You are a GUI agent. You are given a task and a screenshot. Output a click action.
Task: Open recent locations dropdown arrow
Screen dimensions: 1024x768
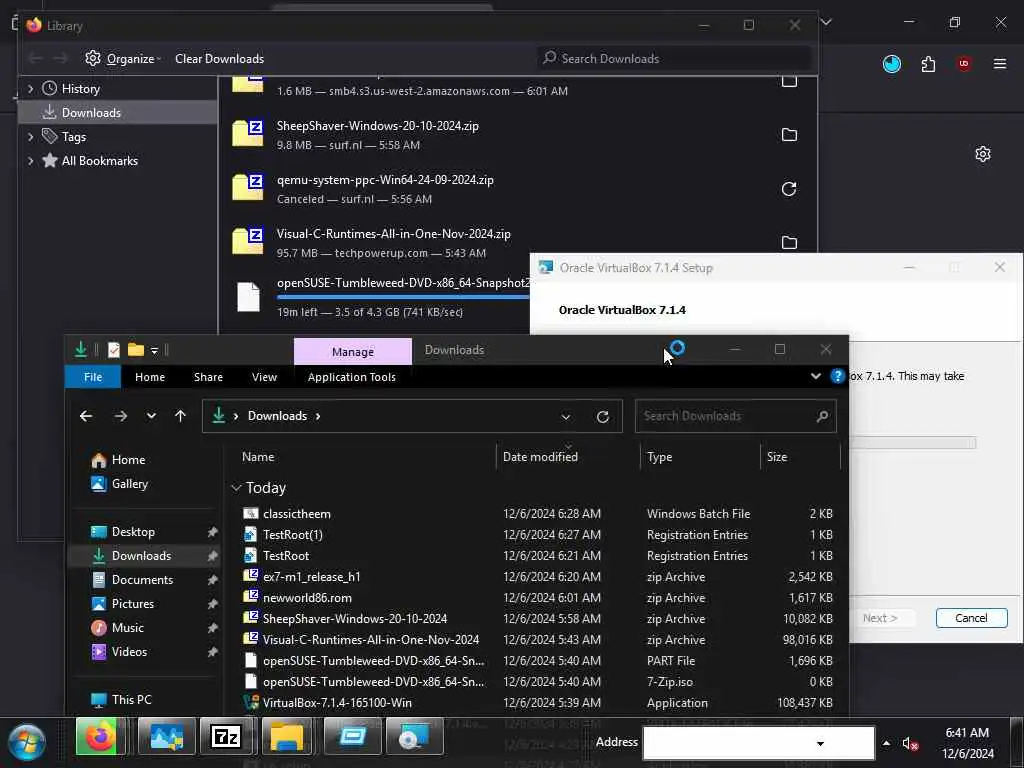tap(152, 416)
